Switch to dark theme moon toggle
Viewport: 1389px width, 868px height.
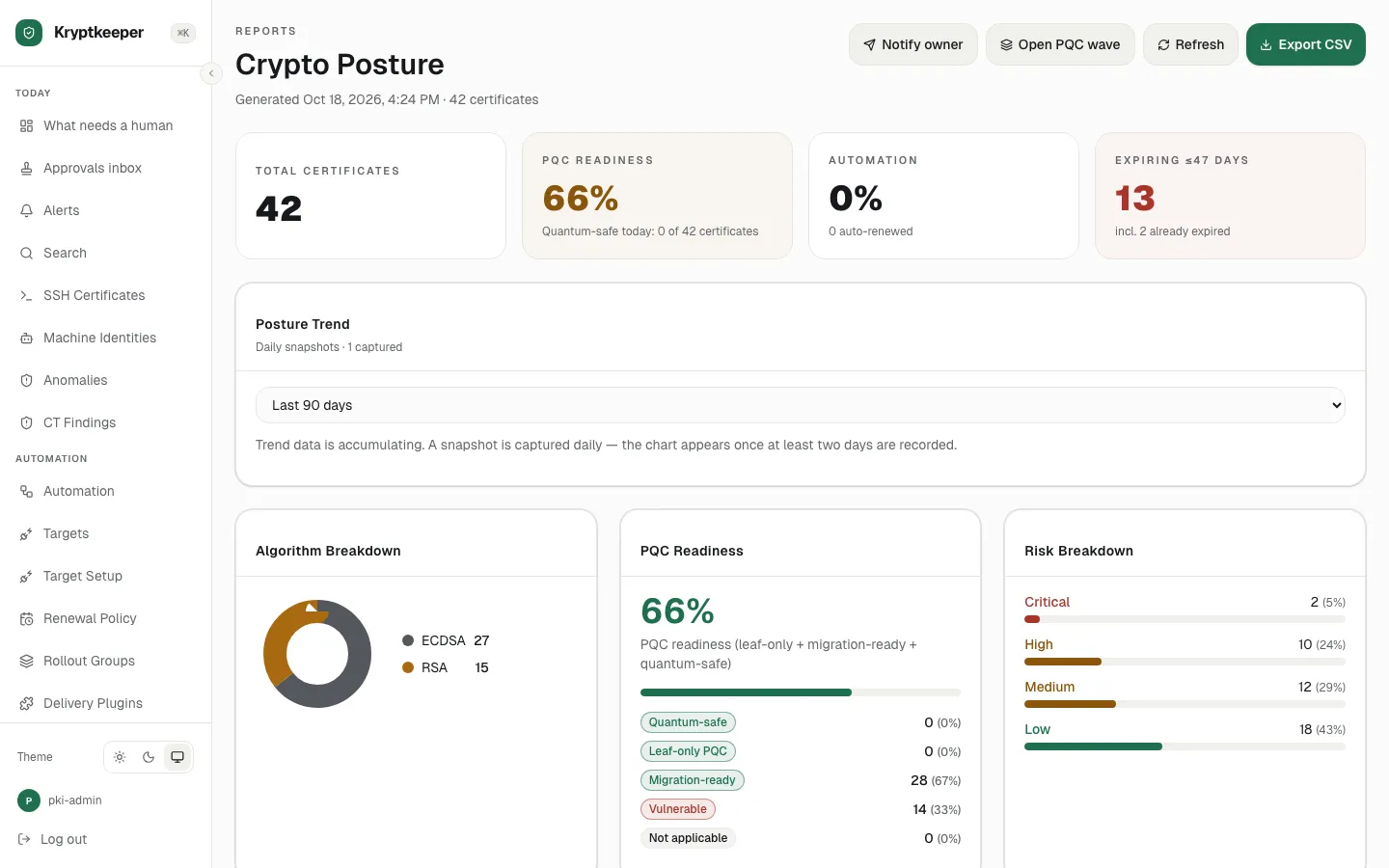click(149, 757)
